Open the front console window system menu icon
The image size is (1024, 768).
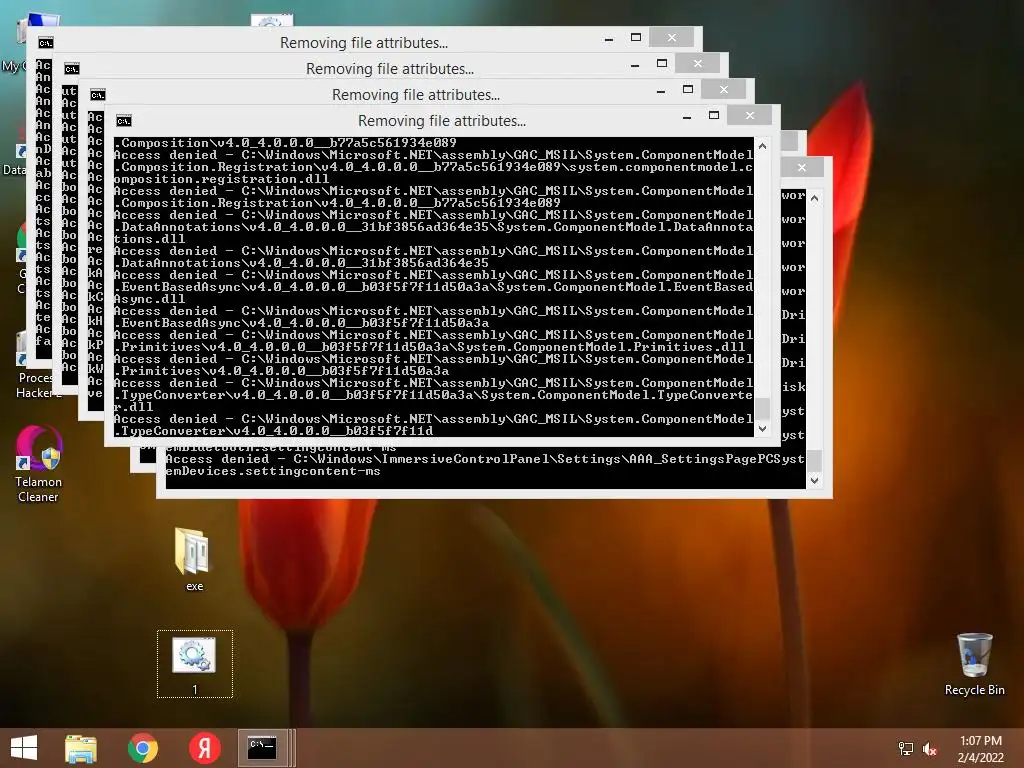(x=123, y=121)
